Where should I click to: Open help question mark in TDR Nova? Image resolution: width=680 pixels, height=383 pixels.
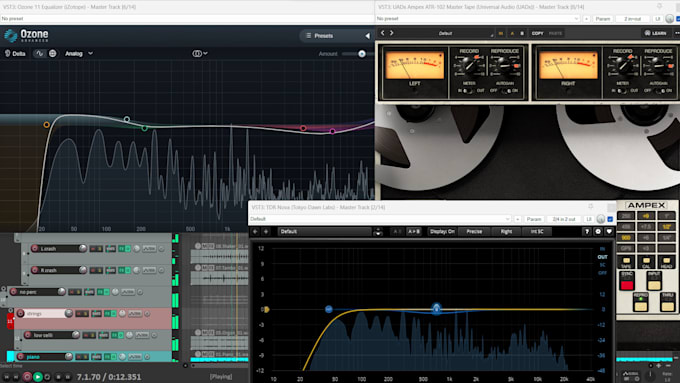pyautogui.click(x=587, y=232)
